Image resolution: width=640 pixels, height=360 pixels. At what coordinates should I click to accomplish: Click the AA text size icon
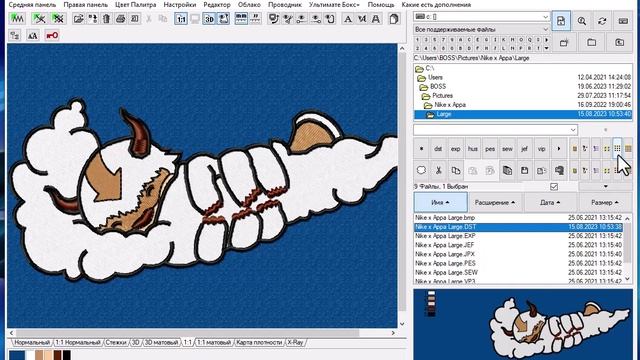point(33,36)
